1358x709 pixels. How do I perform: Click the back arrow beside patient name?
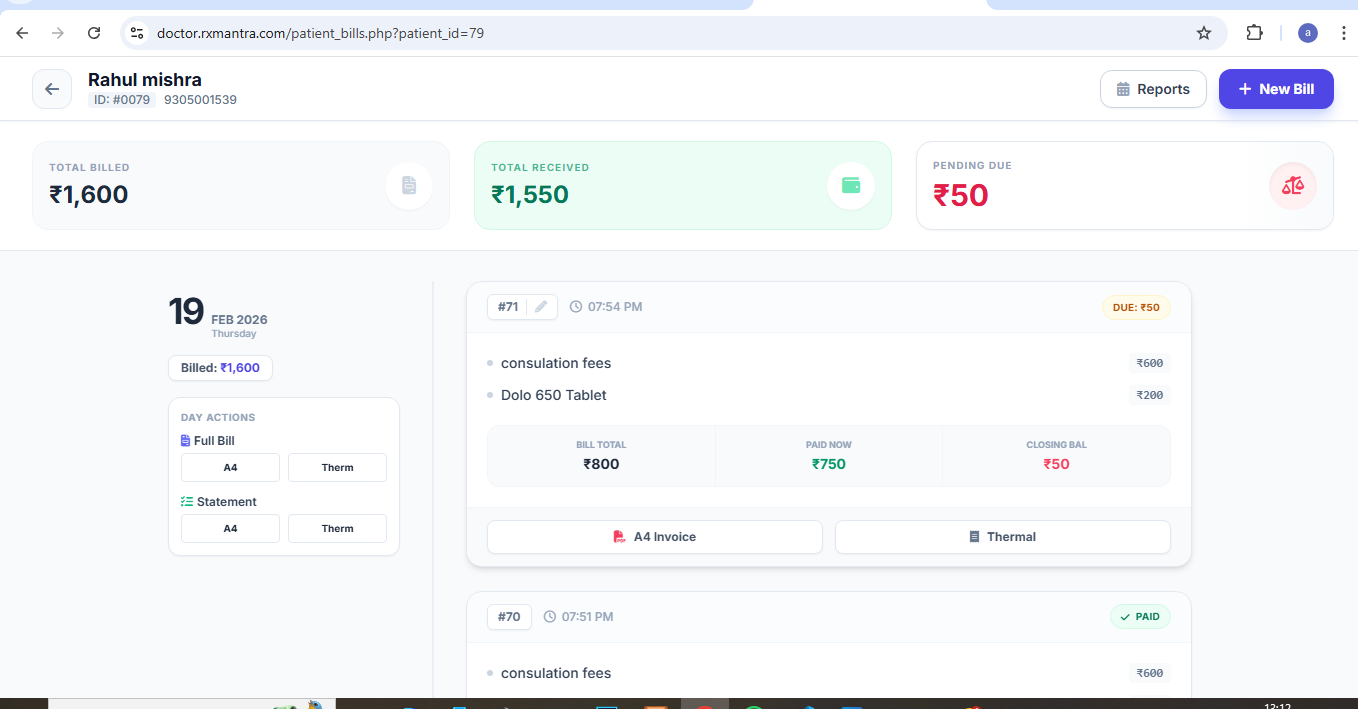tap(52, 89)
